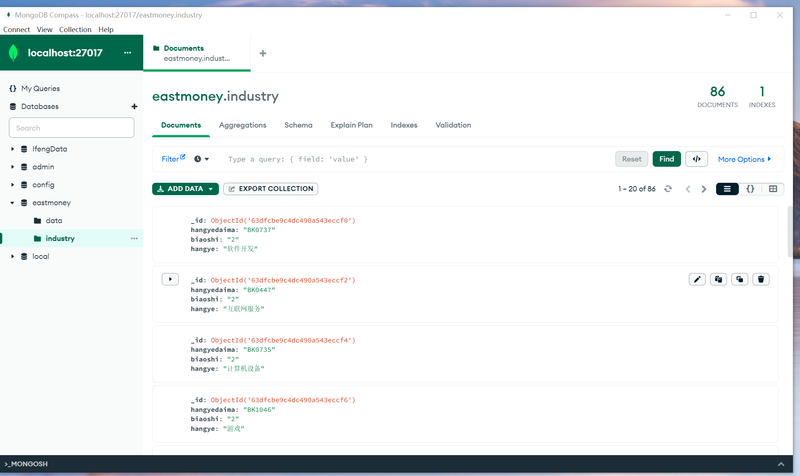Click the 86 DOCUMENTS count
This screenshot has width=800, height=476.
pos(717,96)
